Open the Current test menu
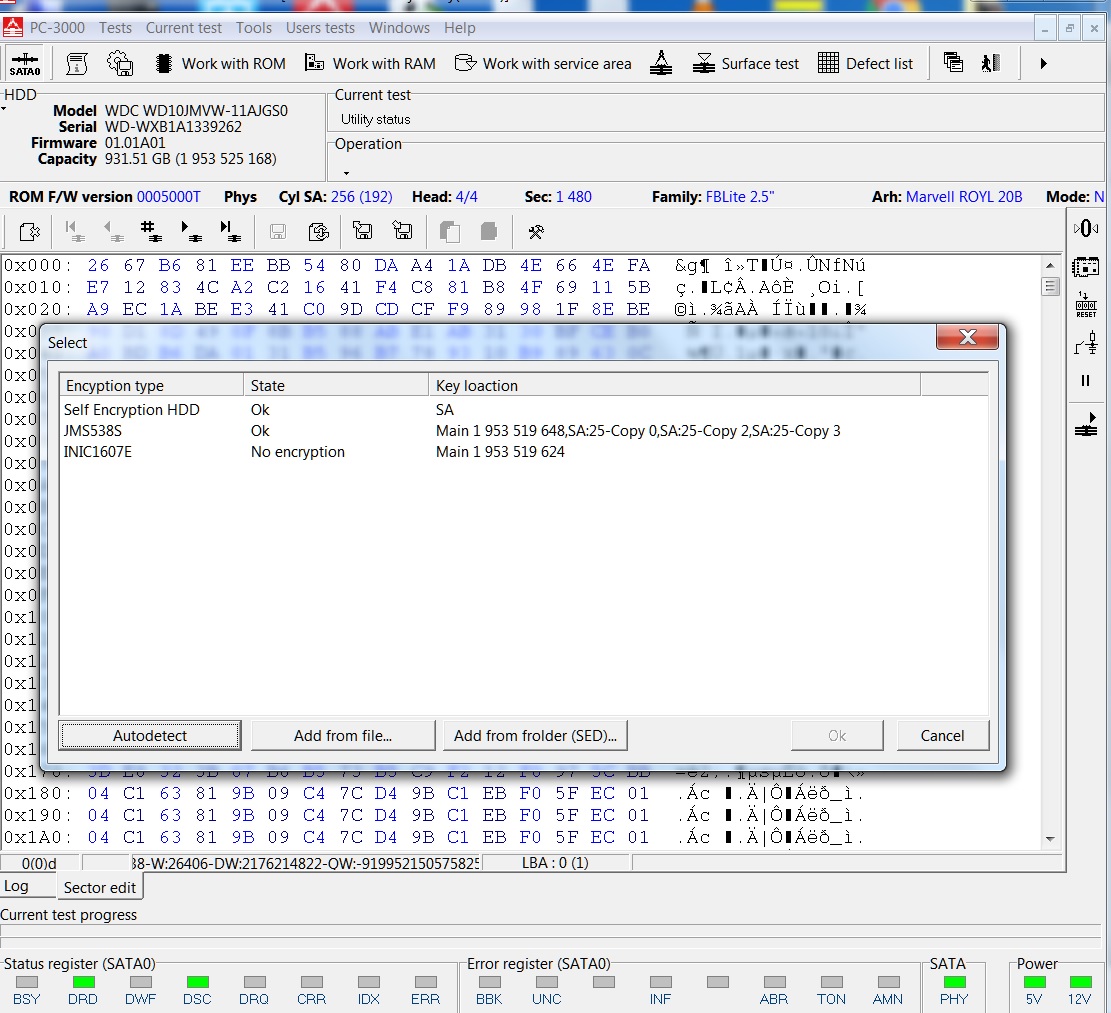The height and width of the screenshot is (1013, 1111). click(184, 28)
